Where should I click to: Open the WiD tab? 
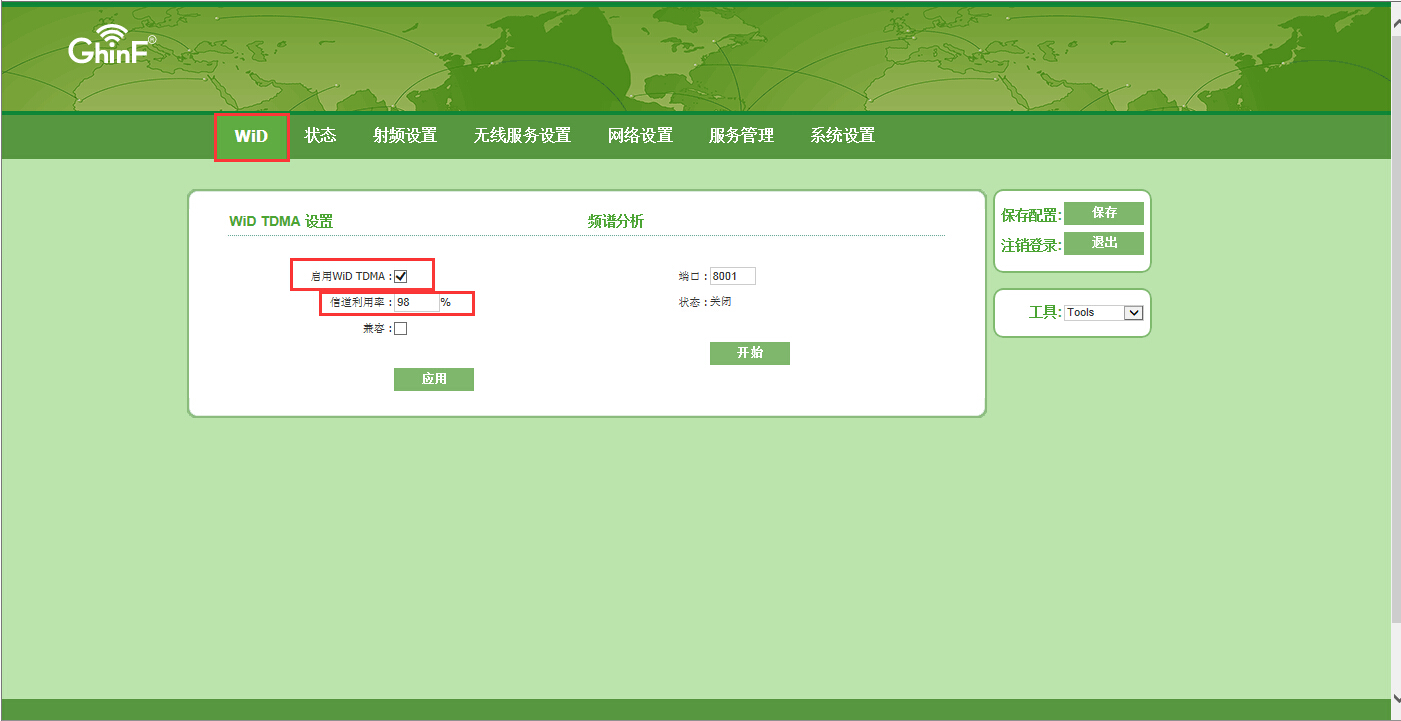pyautogui.click(x=251, y=136)
